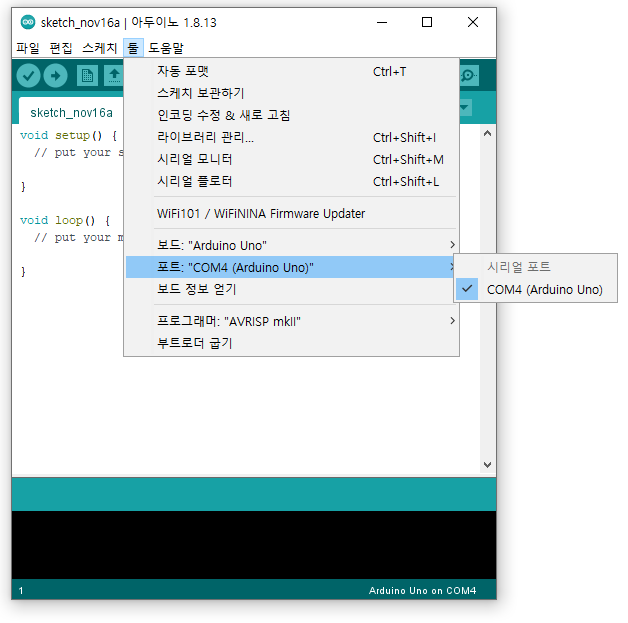The image size is (628, 623).
Task: Click the Verify checkmark toolbar button
Action: click(28, 75)
